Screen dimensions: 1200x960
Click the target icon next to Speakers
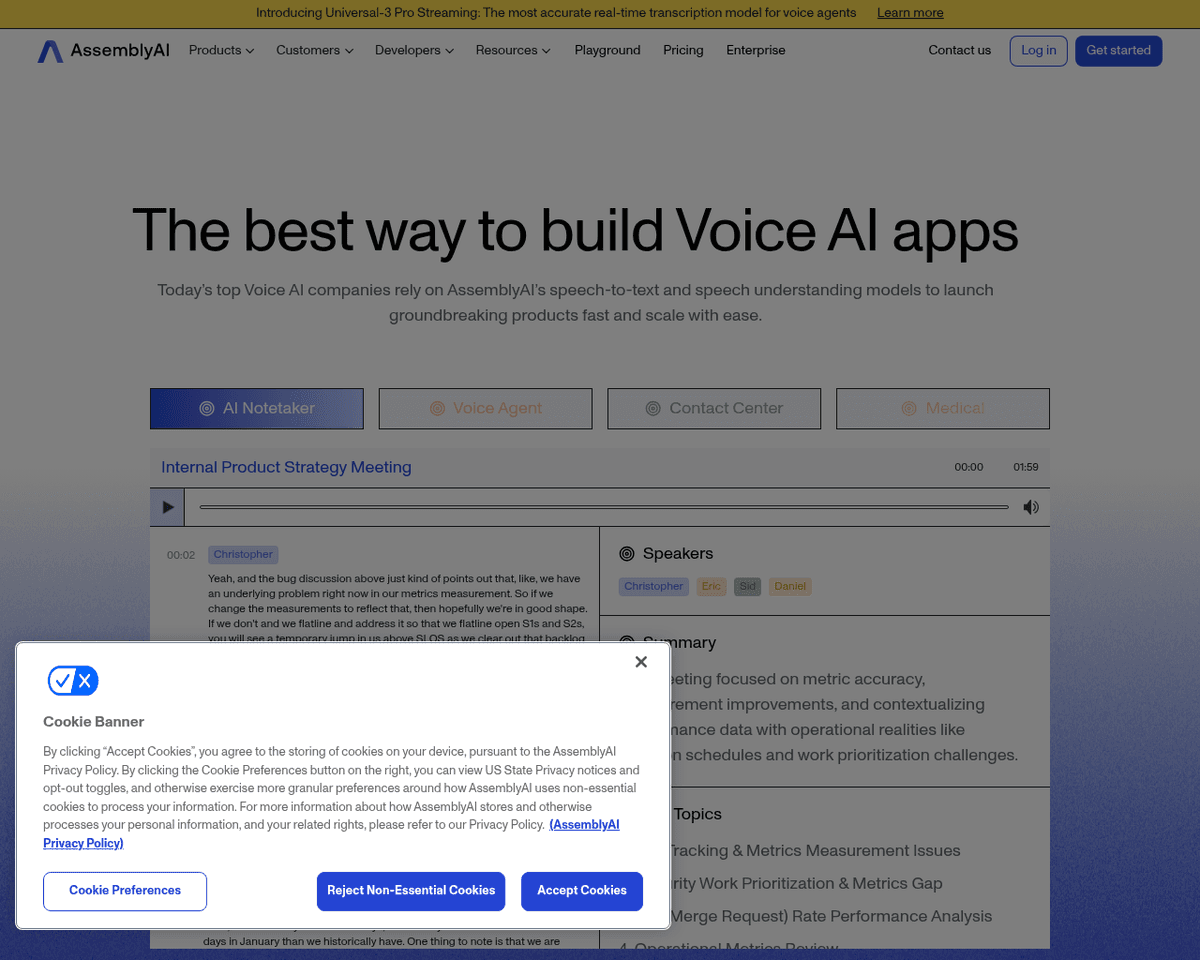627,554
